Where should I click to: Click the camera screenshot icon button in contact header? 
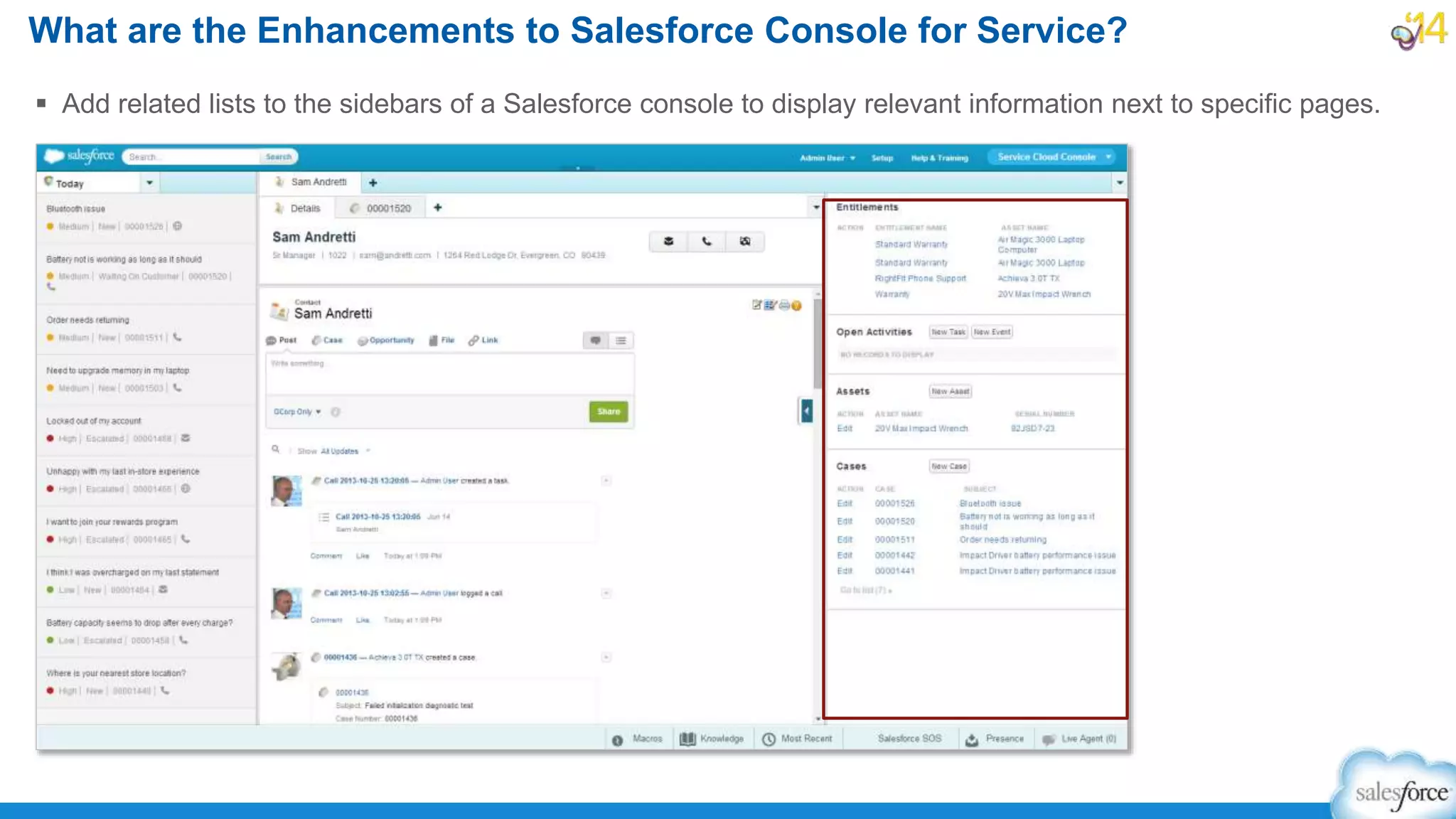(745, 242)
